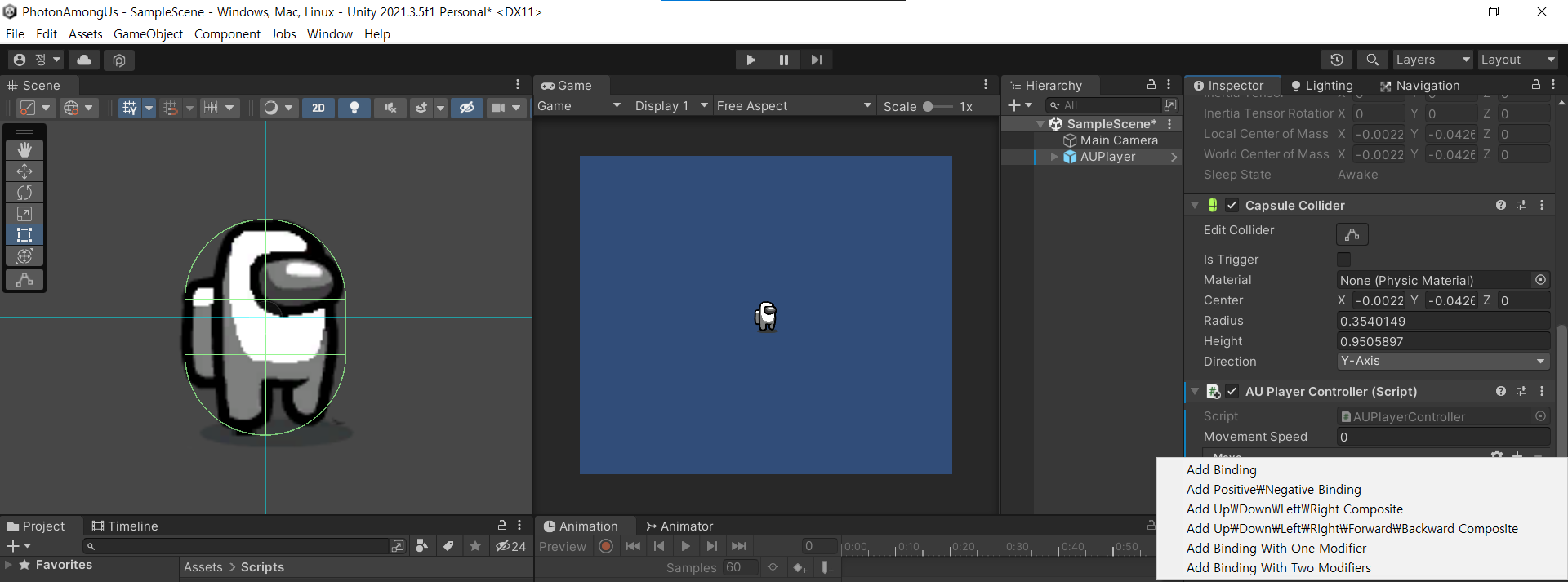Click the global search magnifier icon
The image size is (1568, 582).
pyautogui.click(x=1372, y=60)
